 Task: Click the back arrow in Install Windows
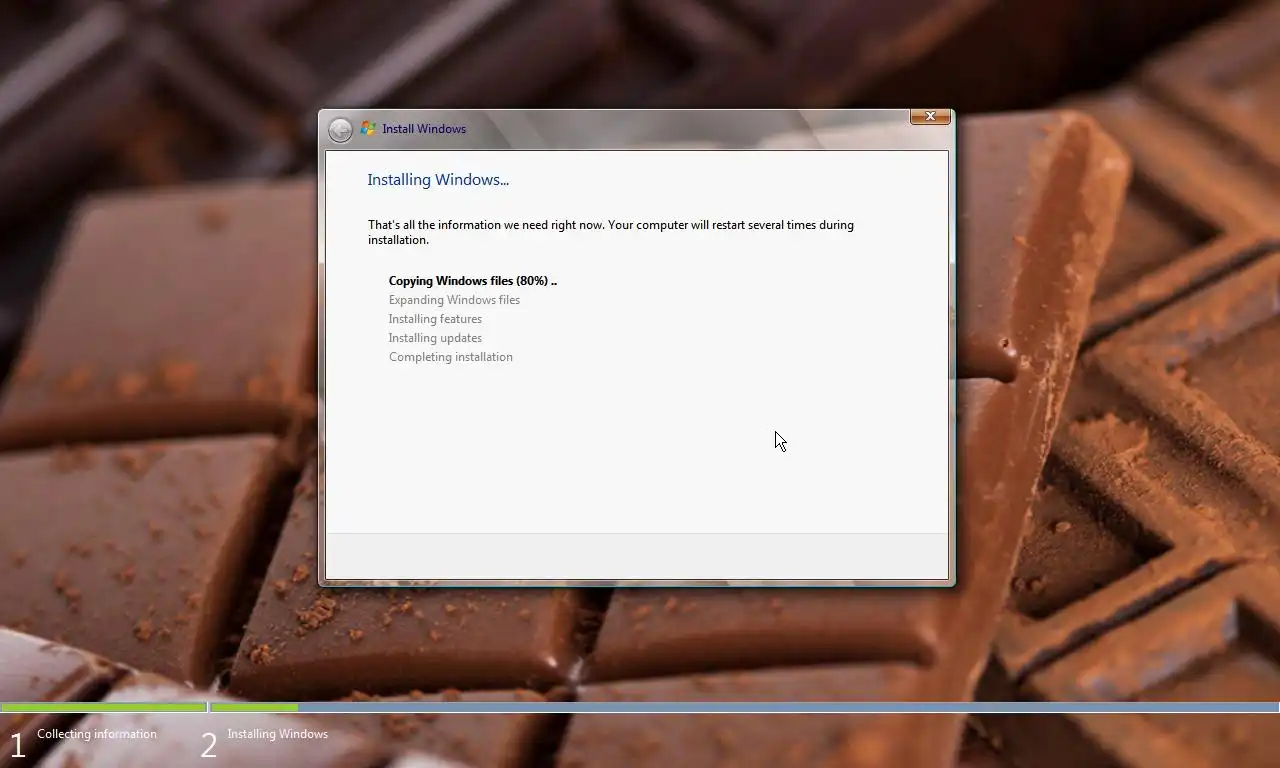click(340, 130)
